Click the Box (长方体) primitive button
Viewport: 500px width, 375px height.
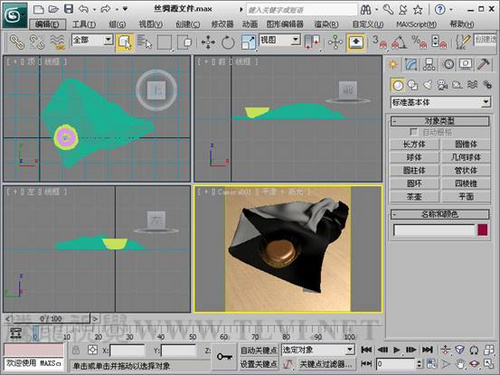point(414,144)
